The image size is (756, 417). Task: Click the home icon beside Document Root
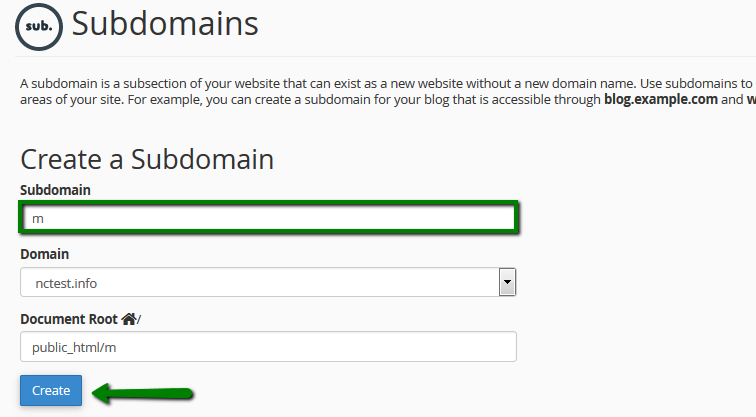point(129,319)
